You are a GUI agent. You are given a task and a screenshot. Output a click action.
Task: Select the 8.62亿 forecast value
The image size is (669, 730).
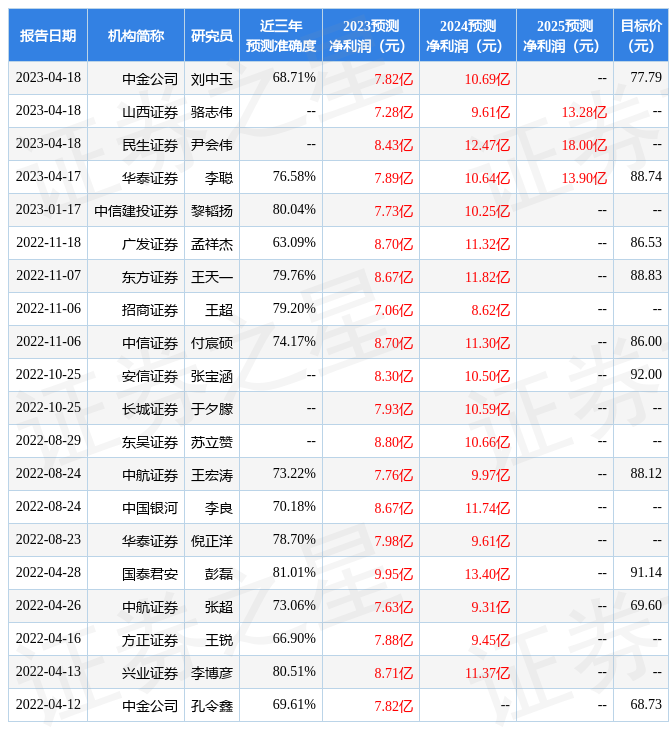(x=491, y=310)
